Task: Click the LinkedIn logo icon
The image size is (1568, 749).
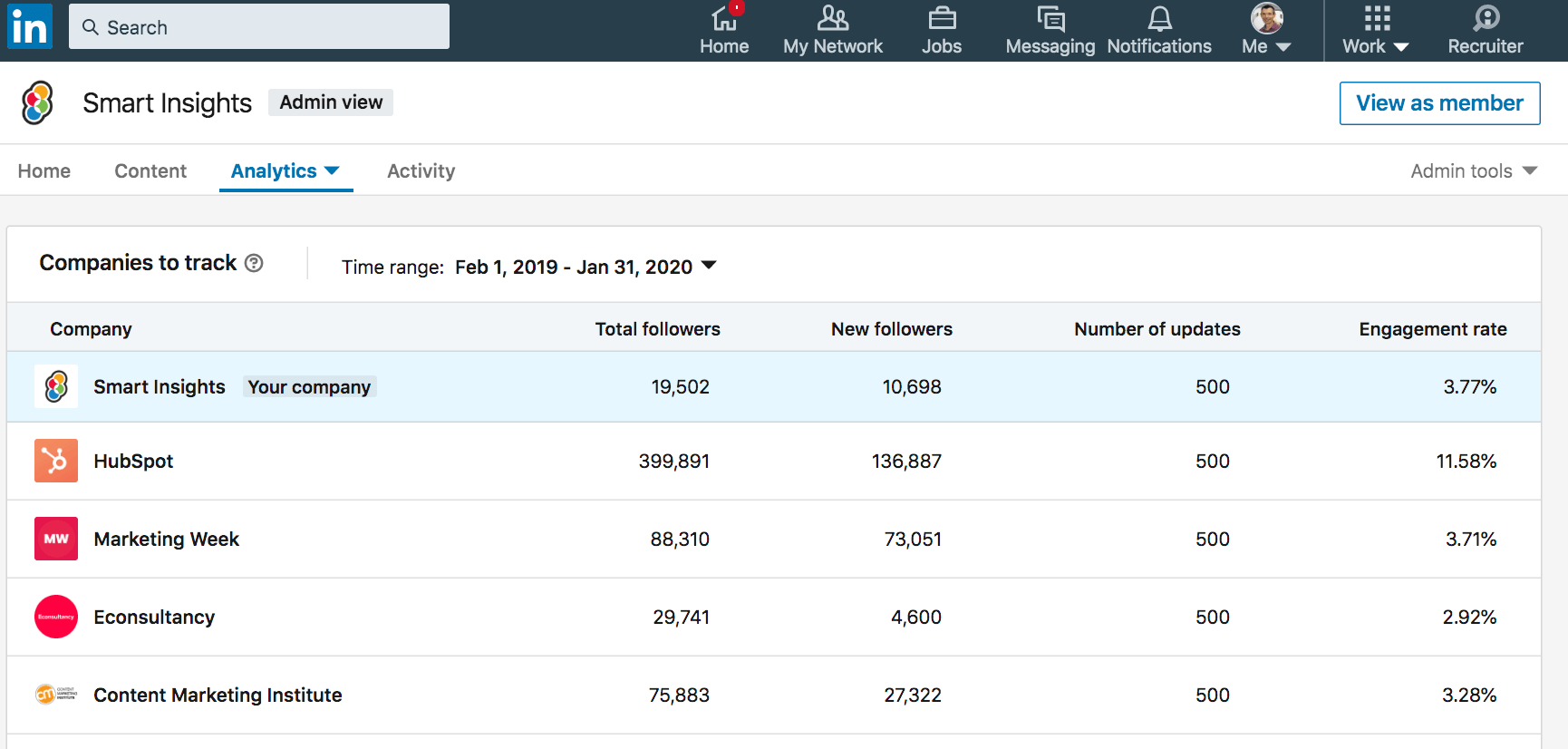Action: coord(30,26)
